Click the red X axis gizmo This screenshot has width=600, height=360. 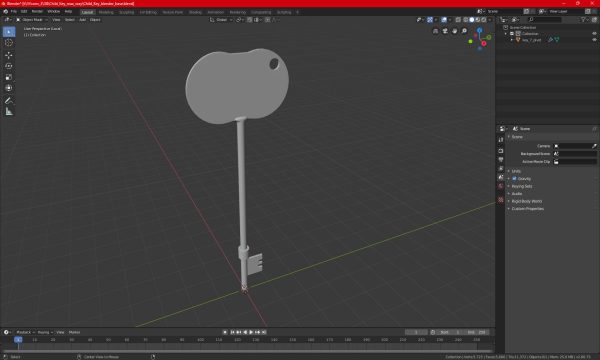(484, 43)
